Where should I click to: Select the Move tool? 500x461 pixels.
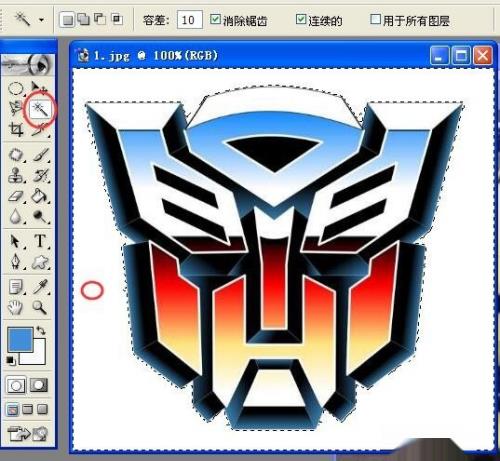(x=39, y=89)
